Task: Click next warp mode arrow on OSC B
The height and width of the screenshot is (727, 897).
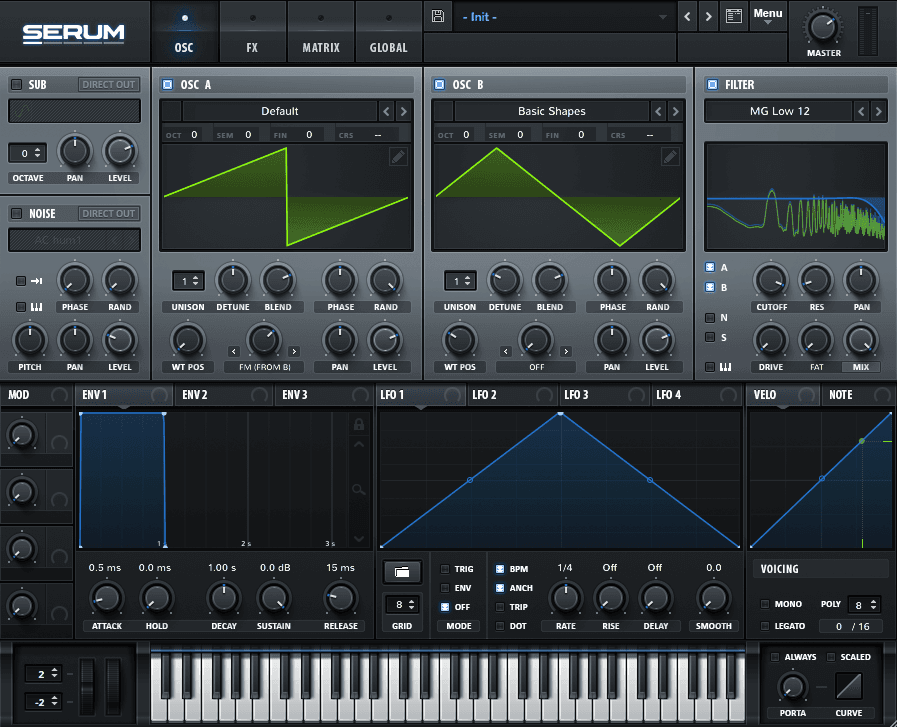Action: (x=566, y=351)
